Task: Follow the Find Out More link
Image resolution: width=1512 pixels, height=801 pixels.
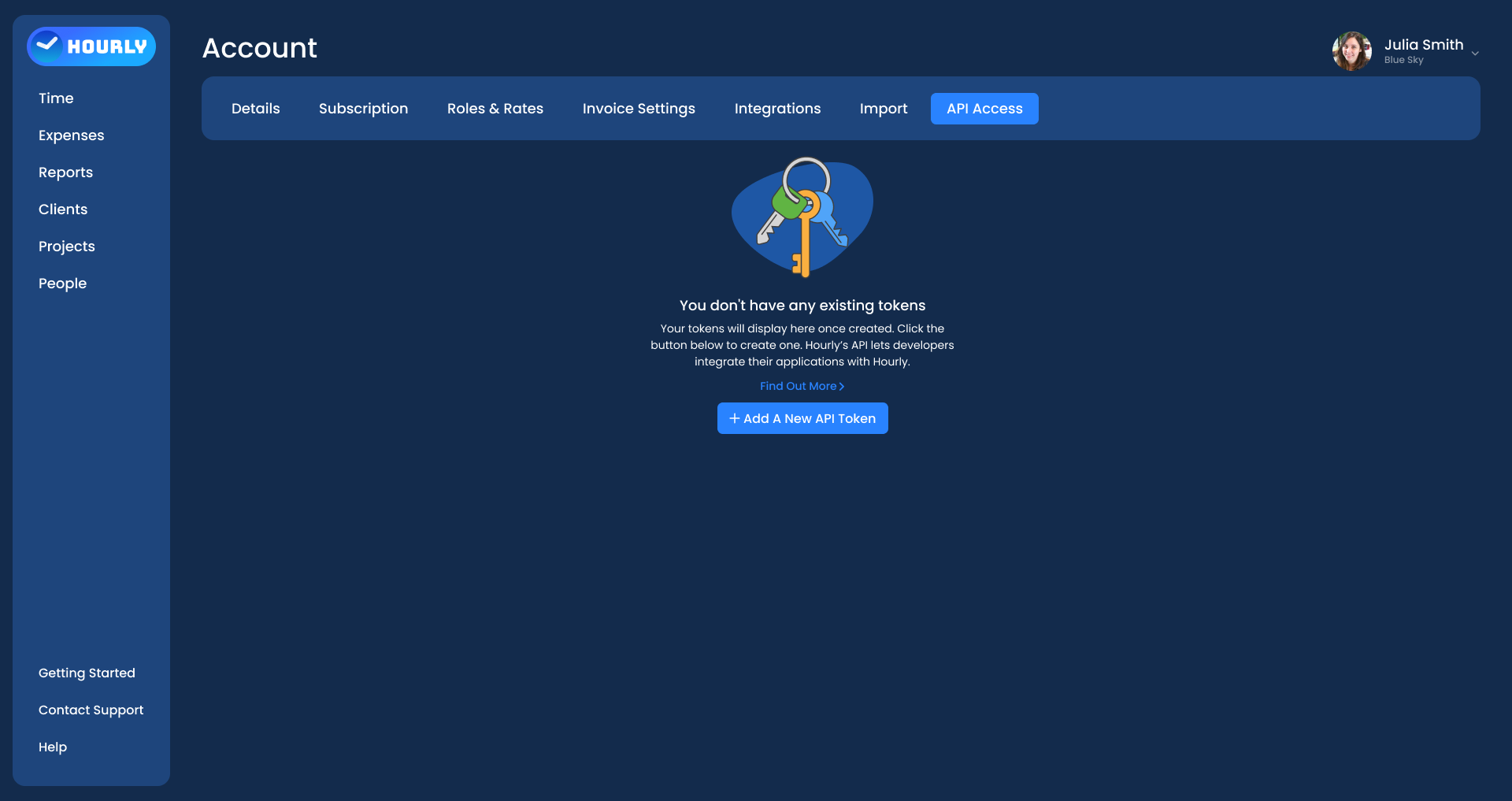Action: [x=802, y=386]
